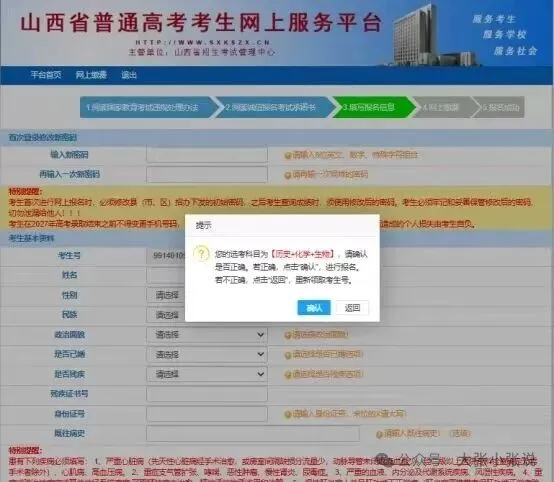Image resolution: width=554 pixels, height=482 pixels.
Task: Click the 再输入一次新密码 input field
Action: click(207, 174)
